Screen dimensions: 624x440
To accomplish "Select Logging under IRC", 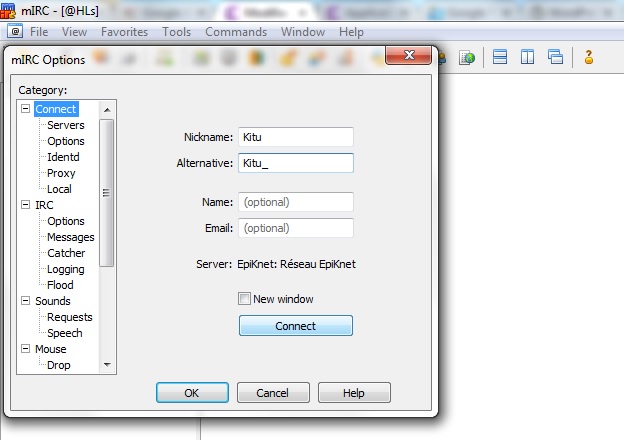I will (x=66, y=269).
